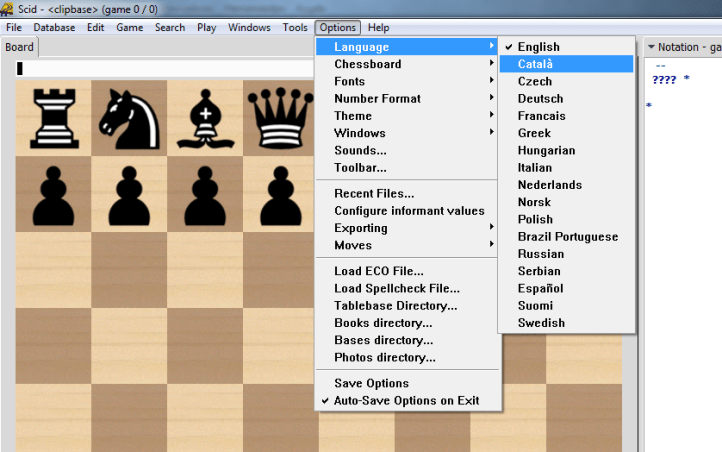
Task: Click the black bishop piece
Action: point(205,117)
